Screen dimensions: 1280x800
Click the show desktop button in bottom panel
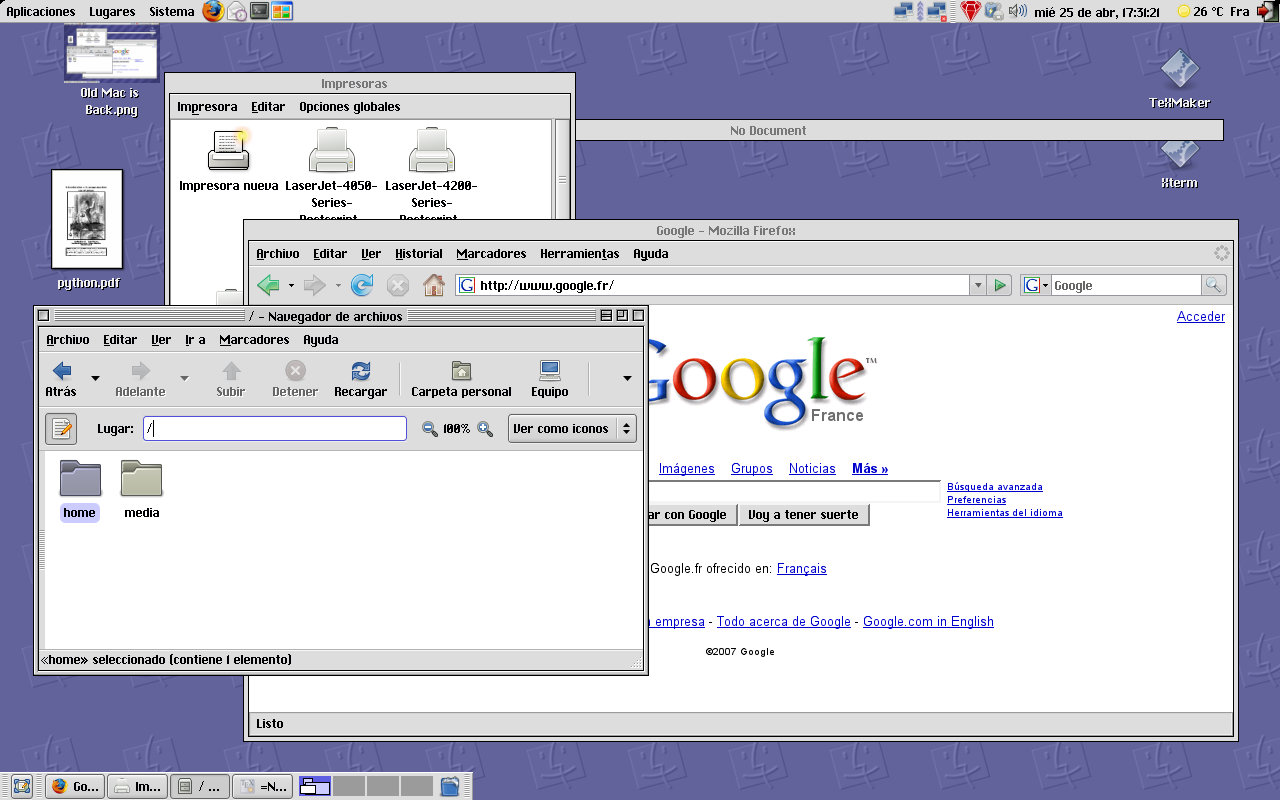point(21,786)
